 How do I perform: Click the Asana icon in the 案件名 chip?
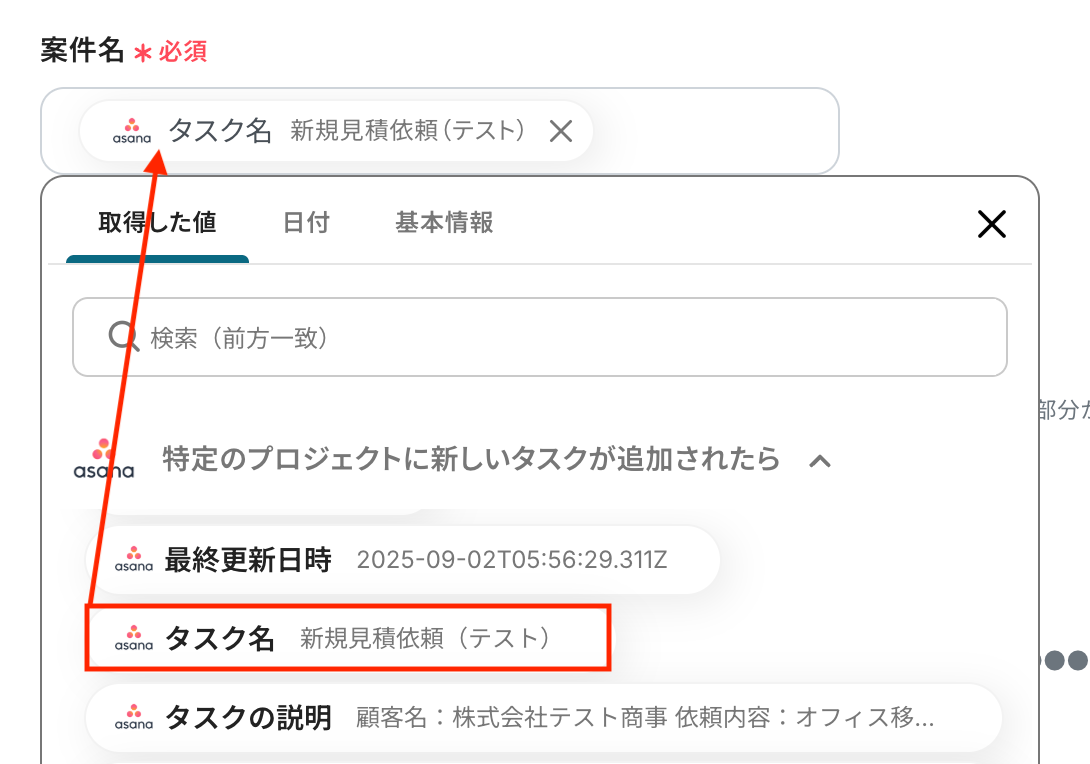[x=131, y=131]
